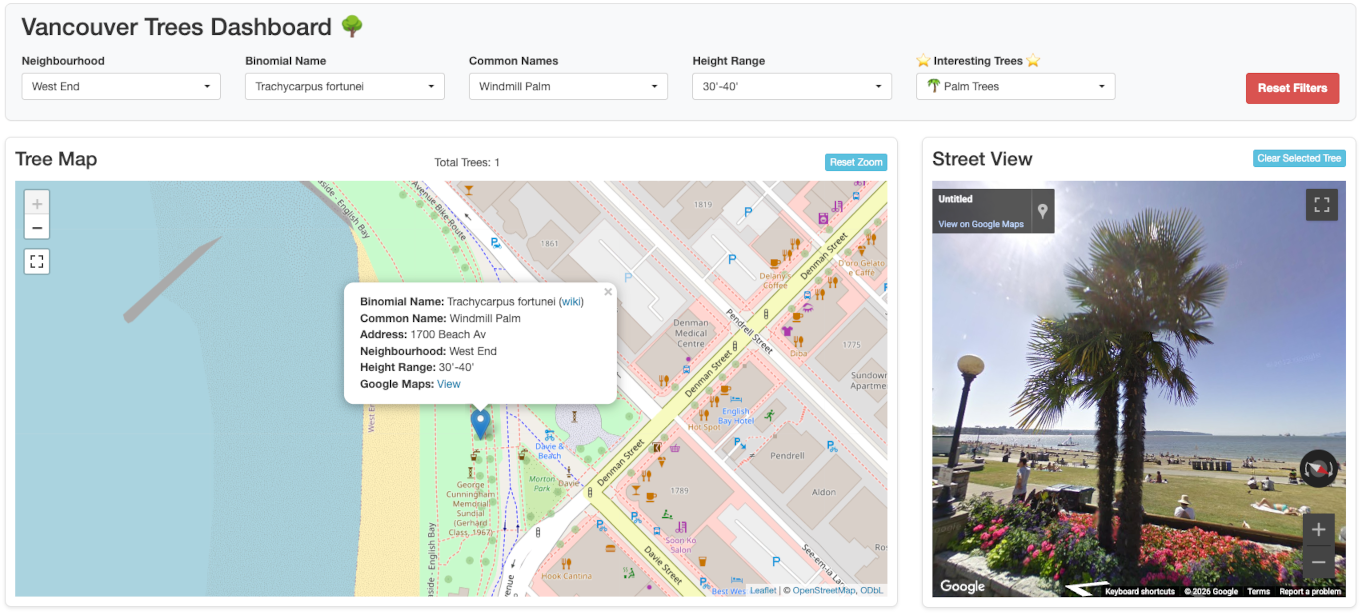Open the wiki link in popup
This screenshot has width=1362, height=615.
pos(570,302)
